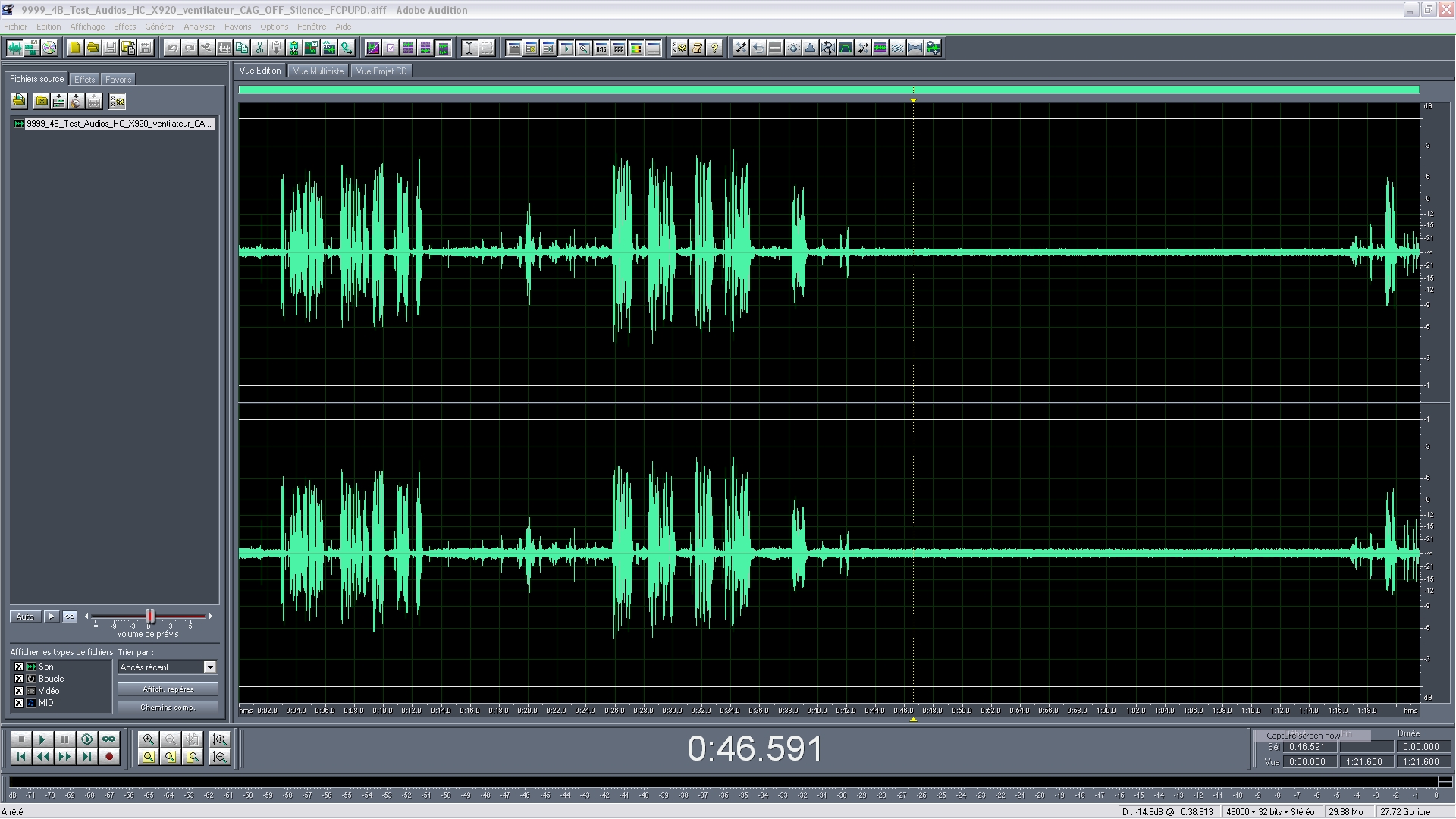Click the vertical zoom in icon
The width and height of the screenshot is (1456, 819).
point(219,739)
